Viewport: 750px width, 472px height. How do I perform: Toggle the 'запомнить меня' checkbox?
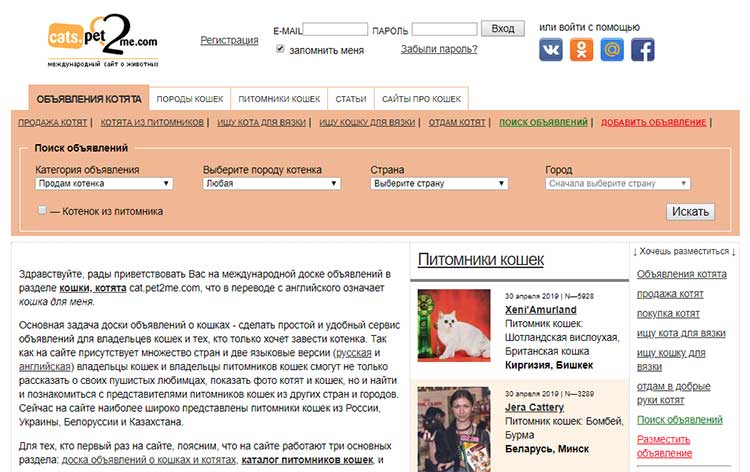[x=280, y=49]
